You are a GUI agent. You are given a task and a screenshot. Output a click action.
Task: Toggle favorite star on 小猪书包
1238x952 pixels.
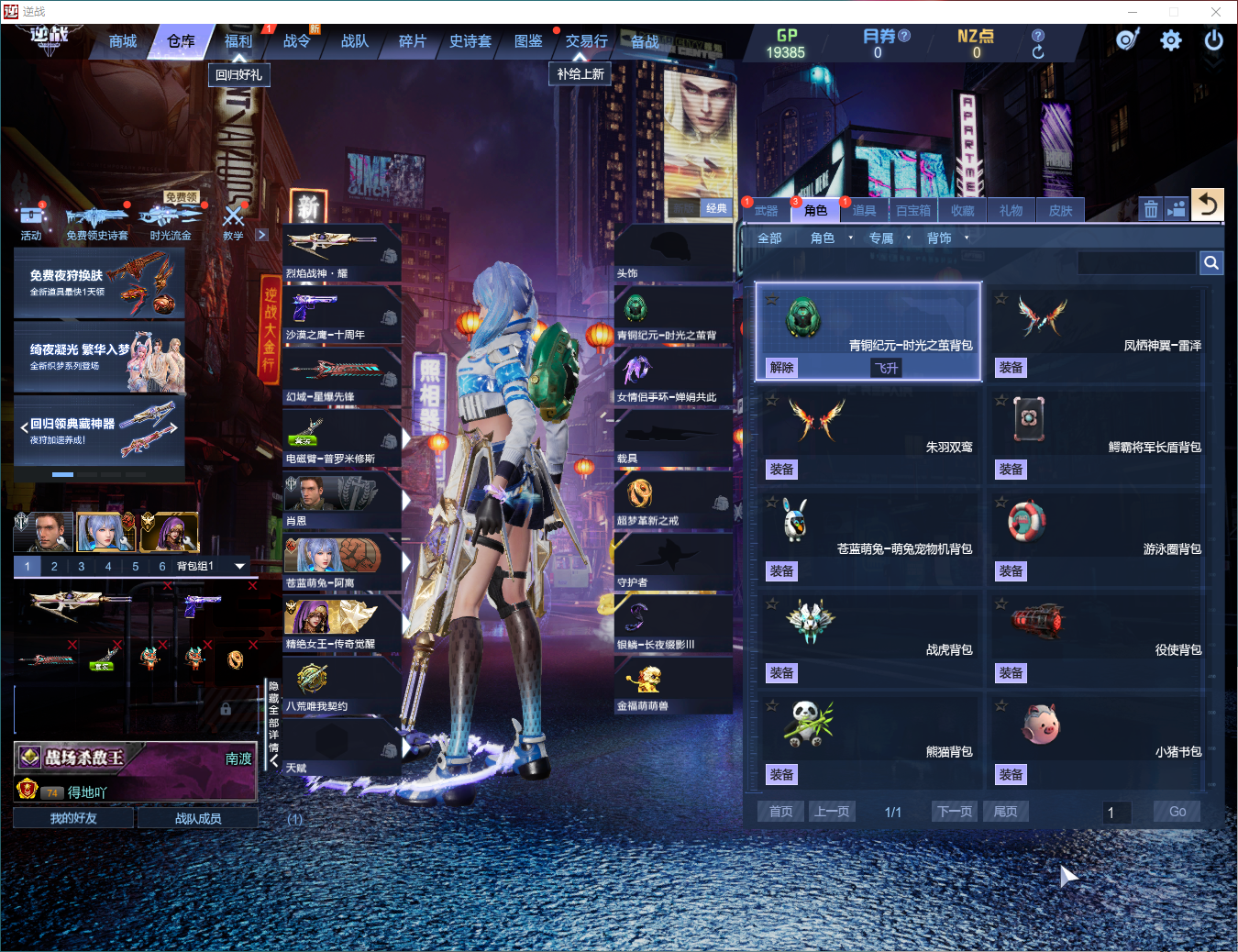pyautogui.click(x=1001, y=705)
